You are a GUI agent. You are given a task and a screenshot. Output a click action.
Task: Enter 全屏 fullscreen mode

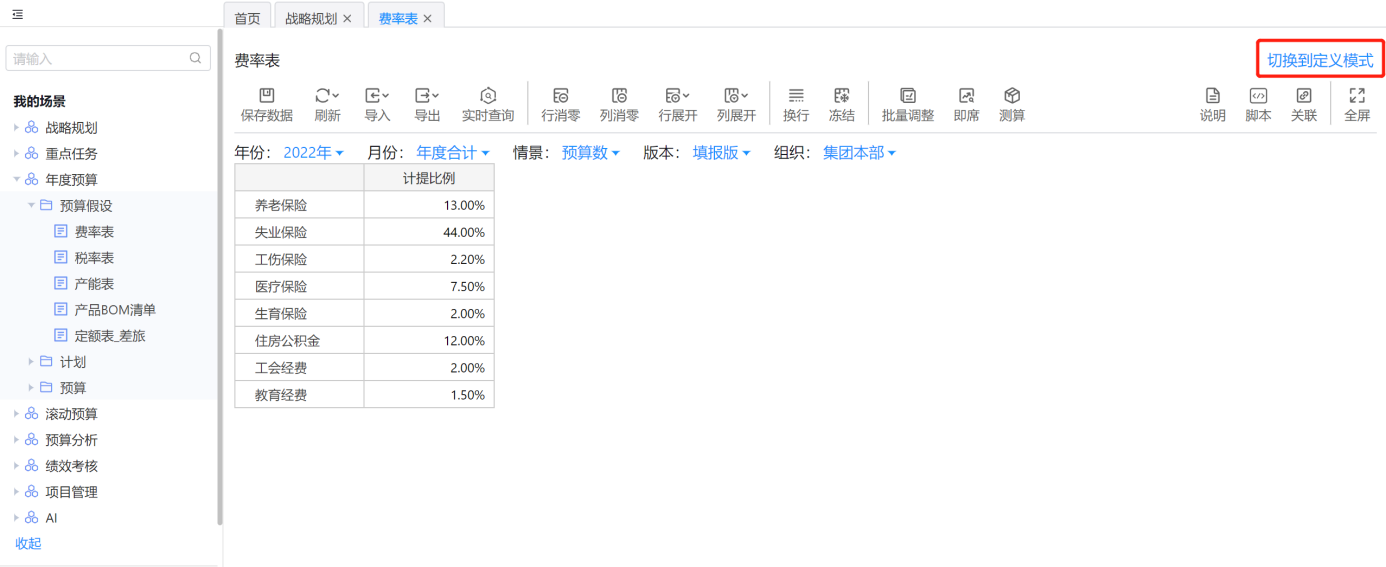[1357, 96]
